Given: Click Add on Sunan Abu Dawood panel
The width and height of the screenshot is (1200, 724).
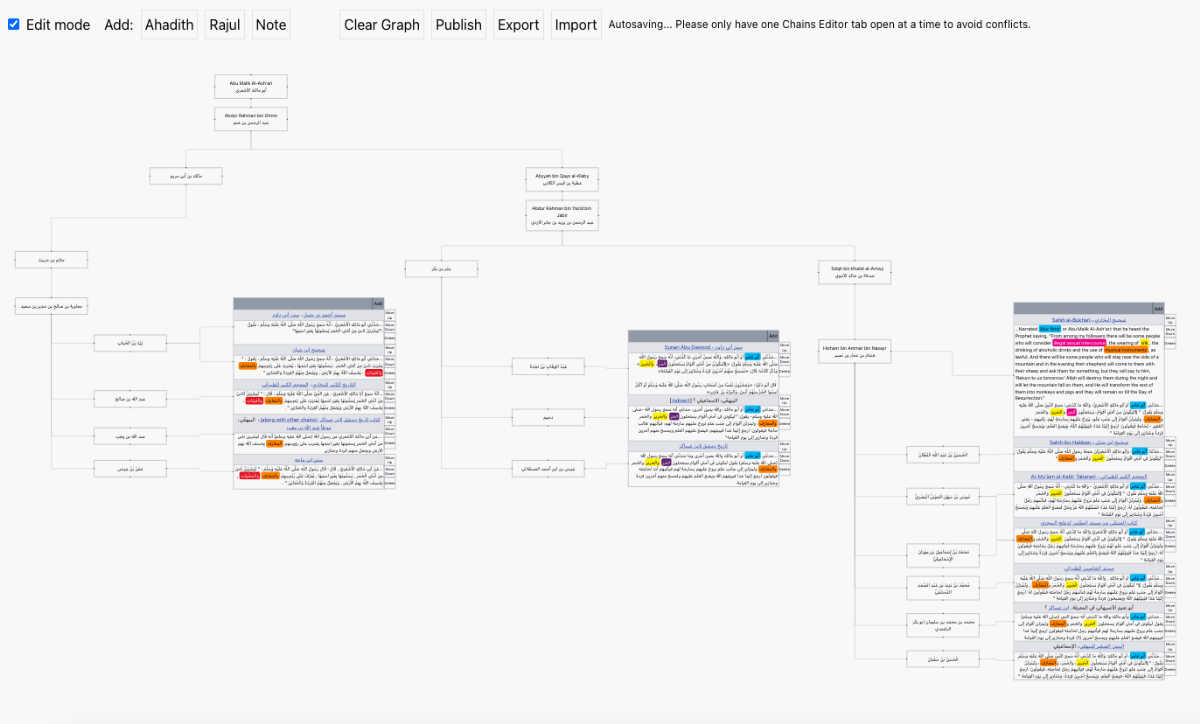Looking at the screenshot, I should point(772,336).
